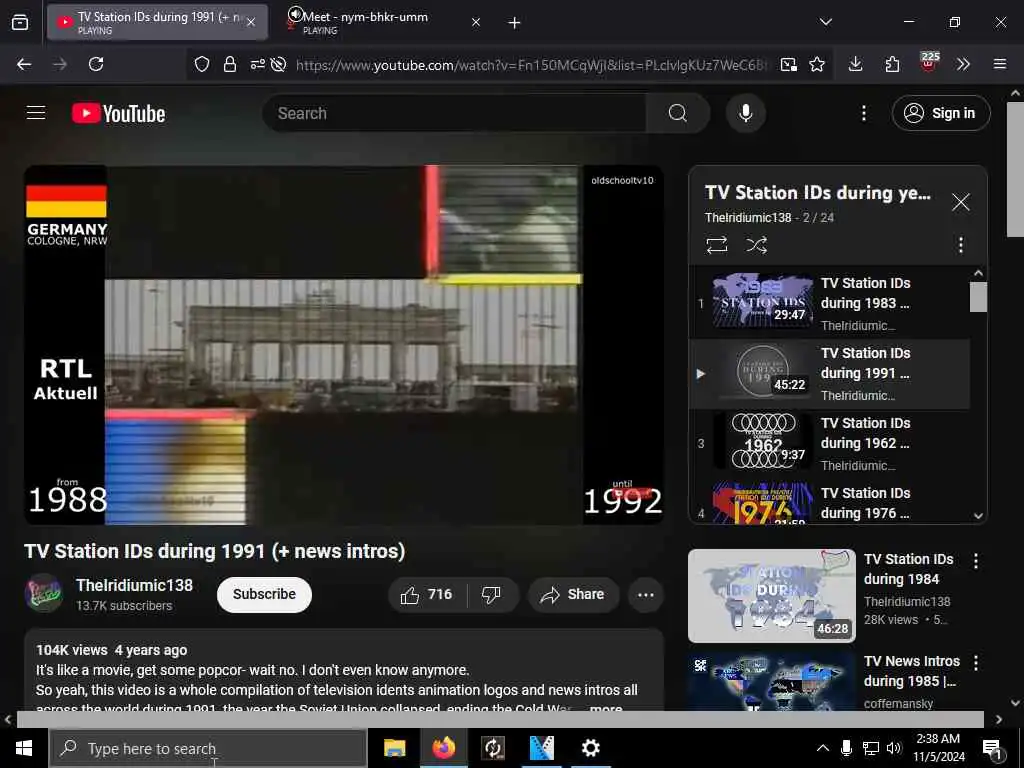Viewport: 1024px width, 768px height.
Task: Click the video player area
Action: [x=344, y=345]
